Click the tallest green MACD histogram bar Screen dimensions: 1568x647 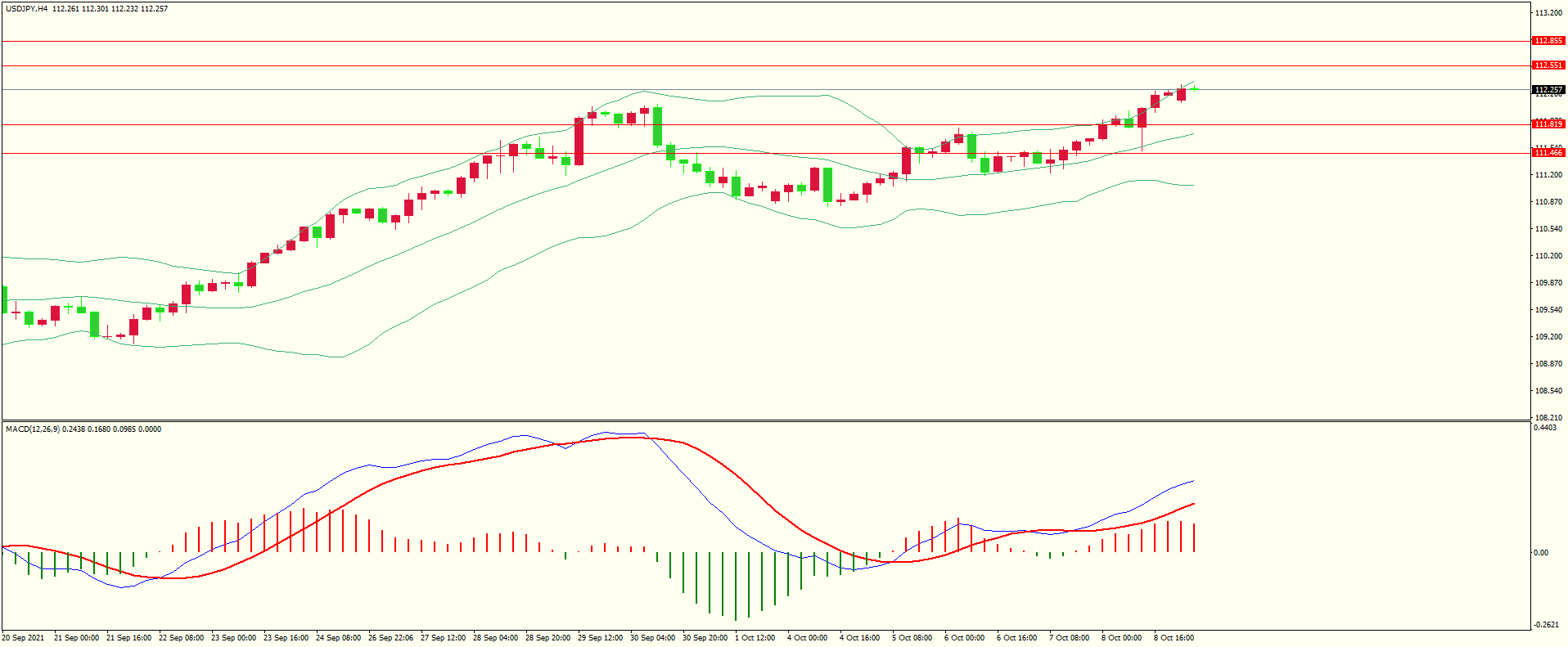point(736,586)
